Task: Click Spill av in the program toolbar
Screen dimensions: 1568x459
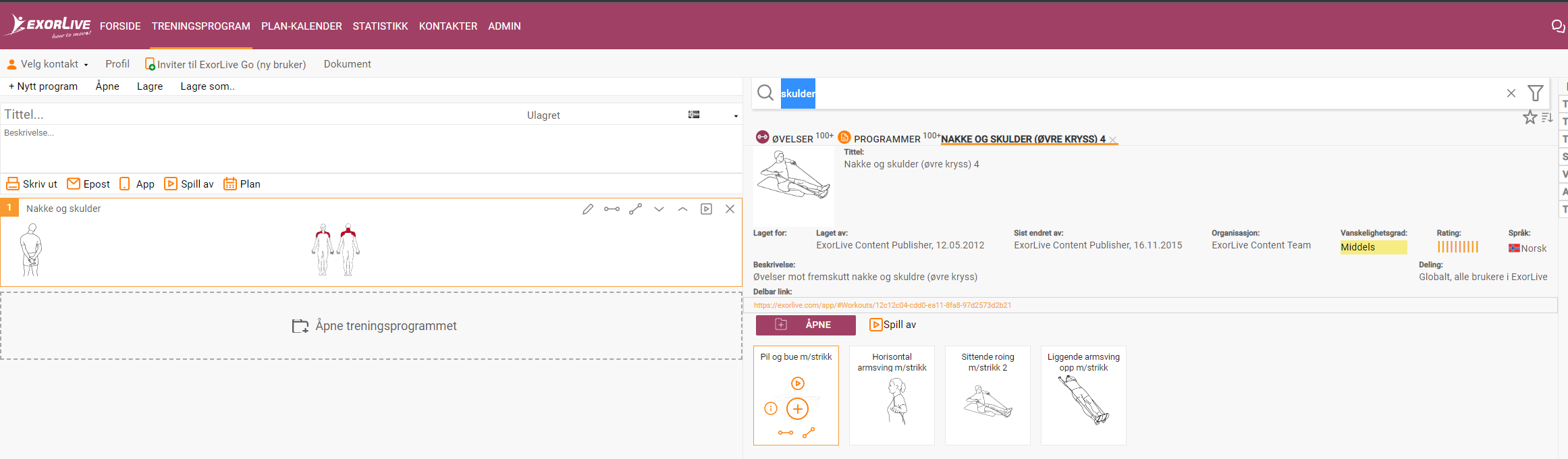Action: [x=190, y=184]
